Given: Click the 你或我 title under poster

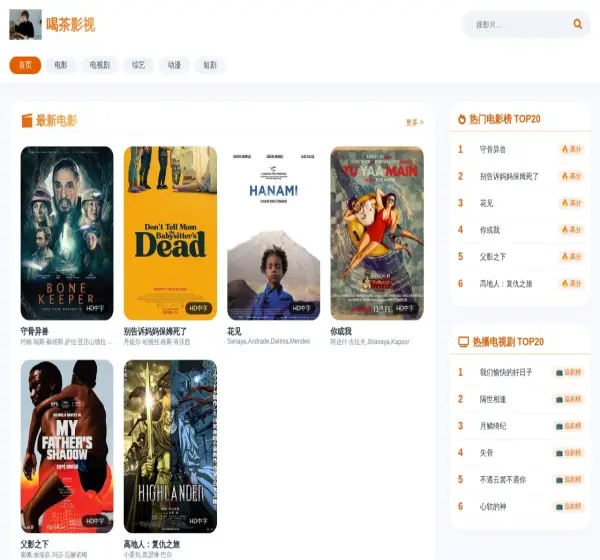Looking at the screenshot, I should (x=341, y=331).
